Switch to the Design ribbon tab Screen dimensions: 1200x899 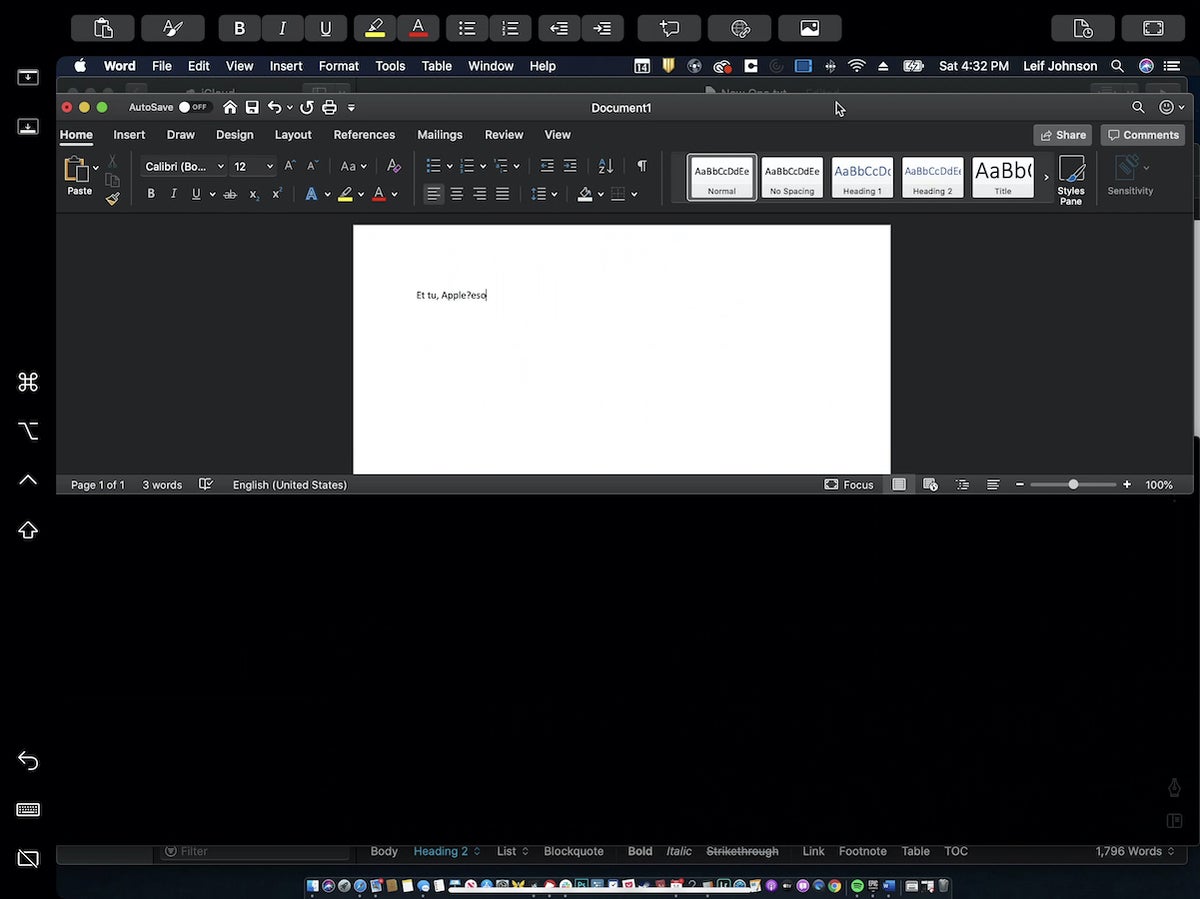[x=235, y=135]
